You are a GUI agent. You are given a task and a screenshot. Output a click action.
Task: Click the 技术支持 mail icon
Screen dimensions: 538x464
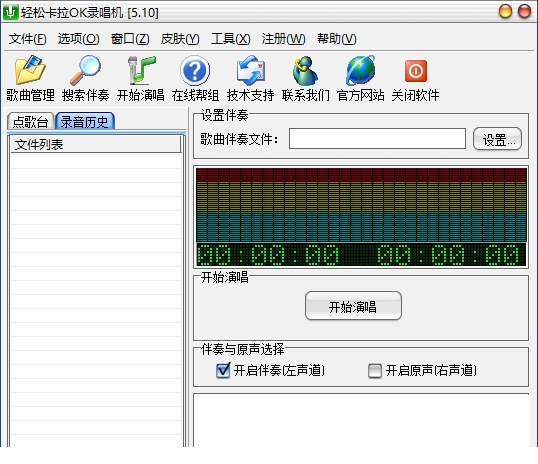[x=250, y=70]
